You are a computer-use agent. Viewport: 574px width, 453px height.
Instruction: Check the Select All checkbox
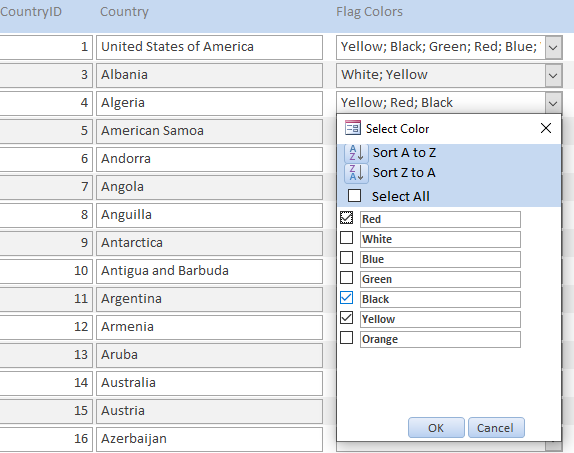(x=354, y=196)
